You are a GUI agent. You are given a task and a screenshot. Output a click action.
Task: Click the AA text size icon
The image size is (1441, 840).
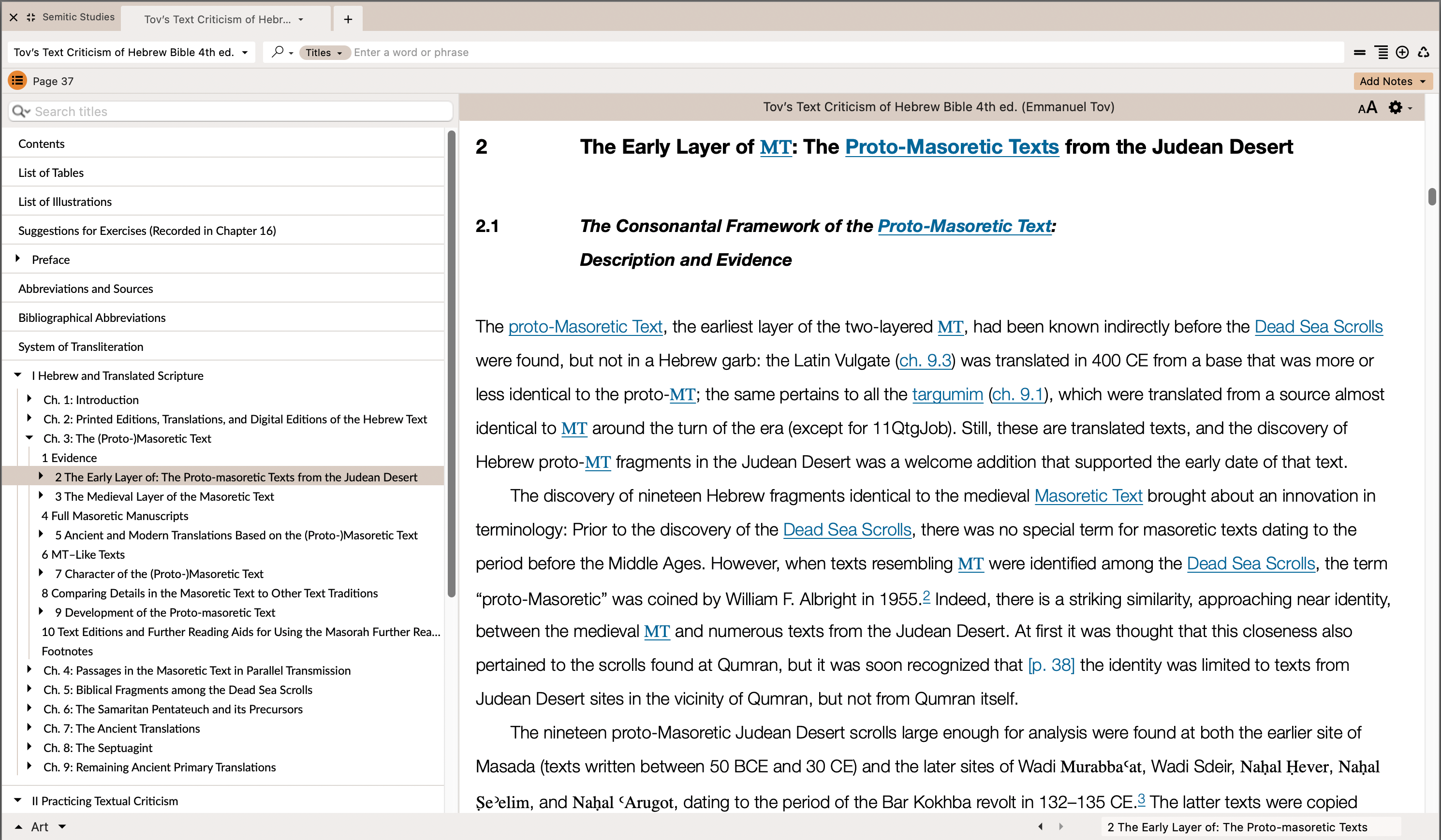click(x=1367, y=107)
